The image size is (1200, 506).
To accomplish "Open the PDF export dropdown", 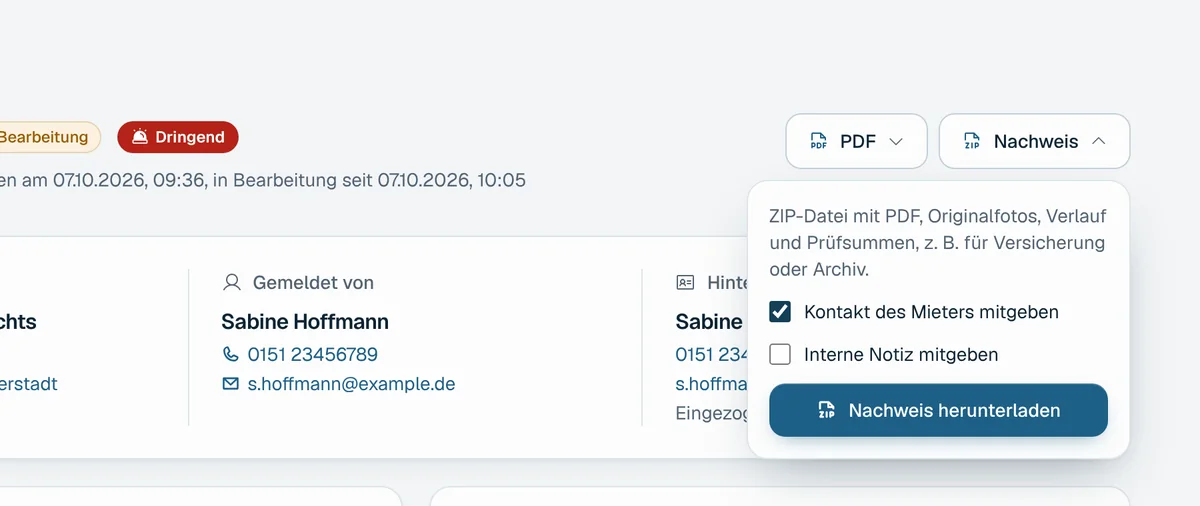I will click(x=856, y=141).
